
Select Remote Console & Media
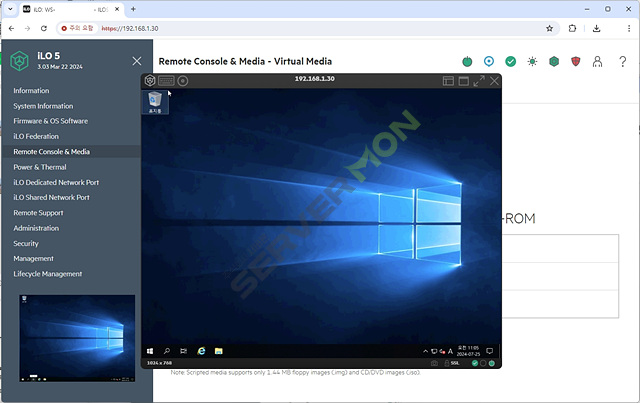click(x=51, y=152)
